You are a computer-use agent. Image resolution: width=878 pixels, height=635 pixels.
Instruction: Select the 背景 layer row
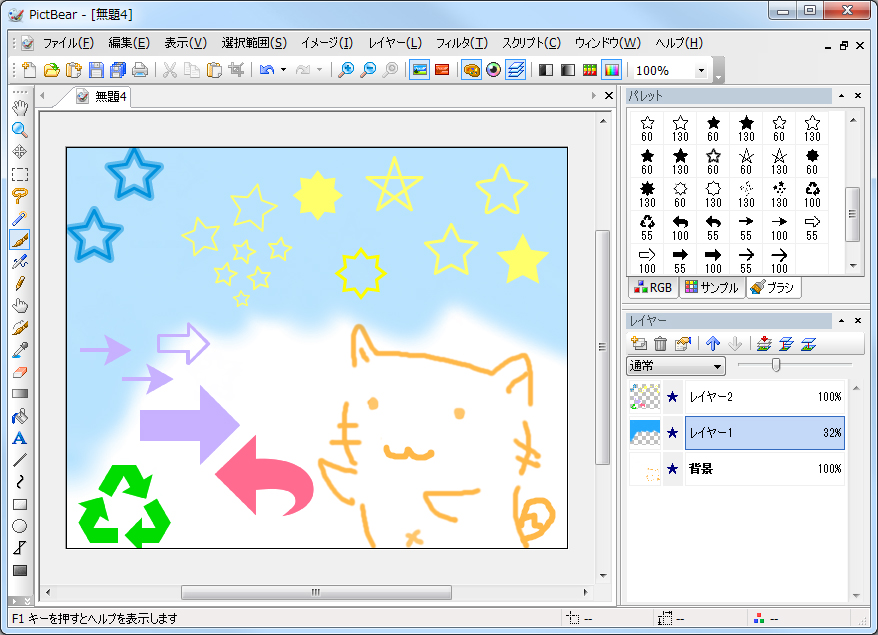(x=736, y=469)
